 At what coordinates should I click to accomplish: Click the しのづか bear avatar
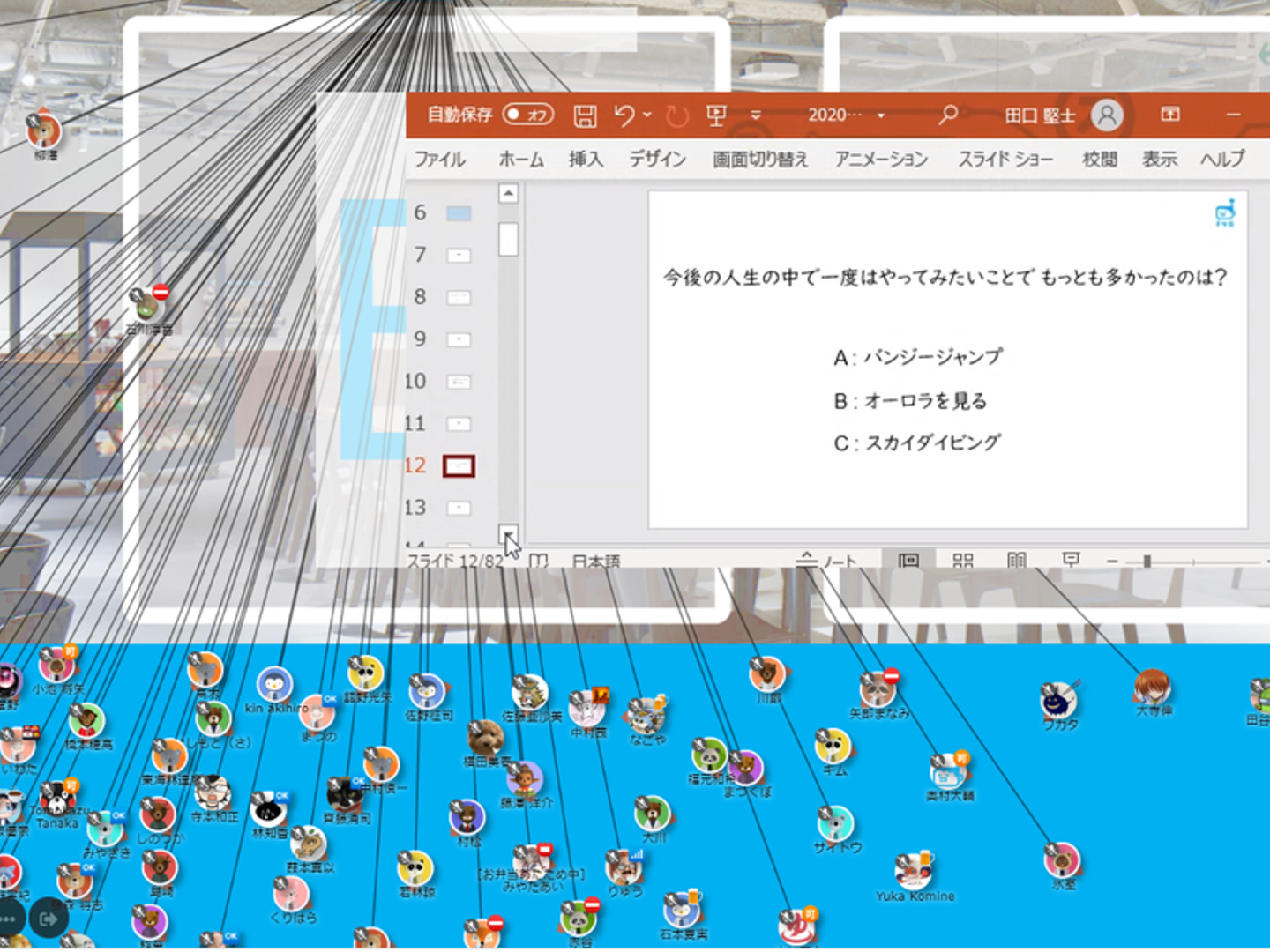tap(159, 815)
